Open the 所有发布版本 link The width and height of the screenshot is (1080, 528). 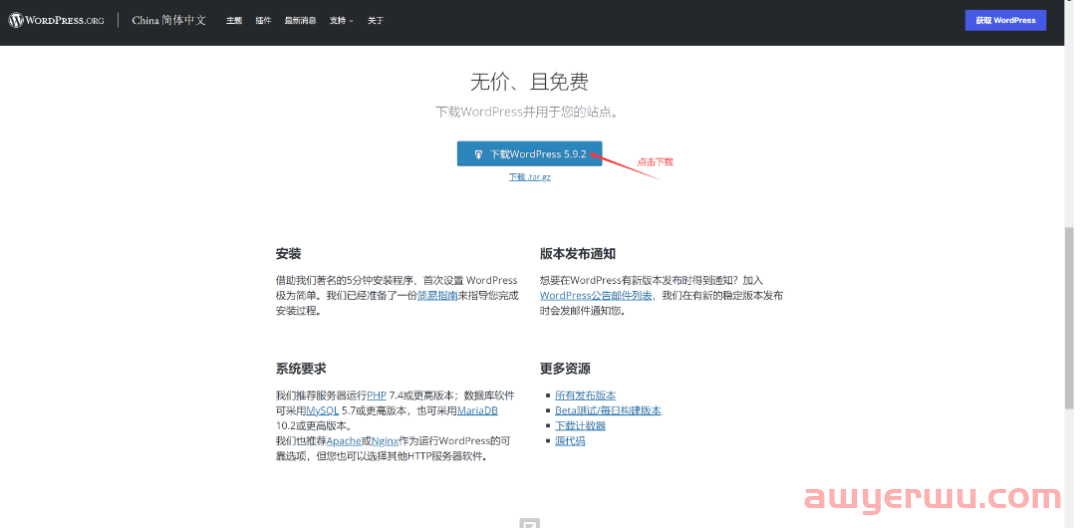(x=585, y=395)
